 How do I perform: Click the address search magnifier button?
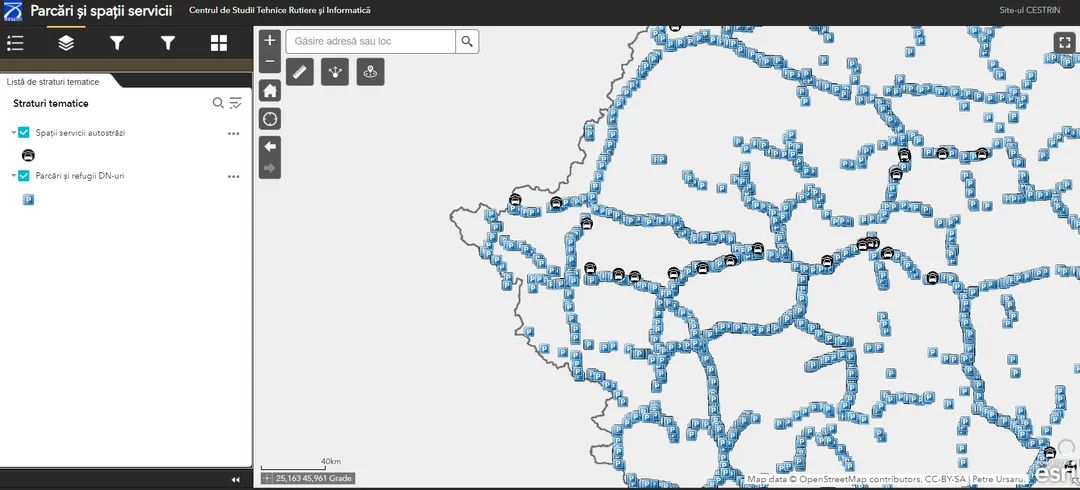point(467,41)
